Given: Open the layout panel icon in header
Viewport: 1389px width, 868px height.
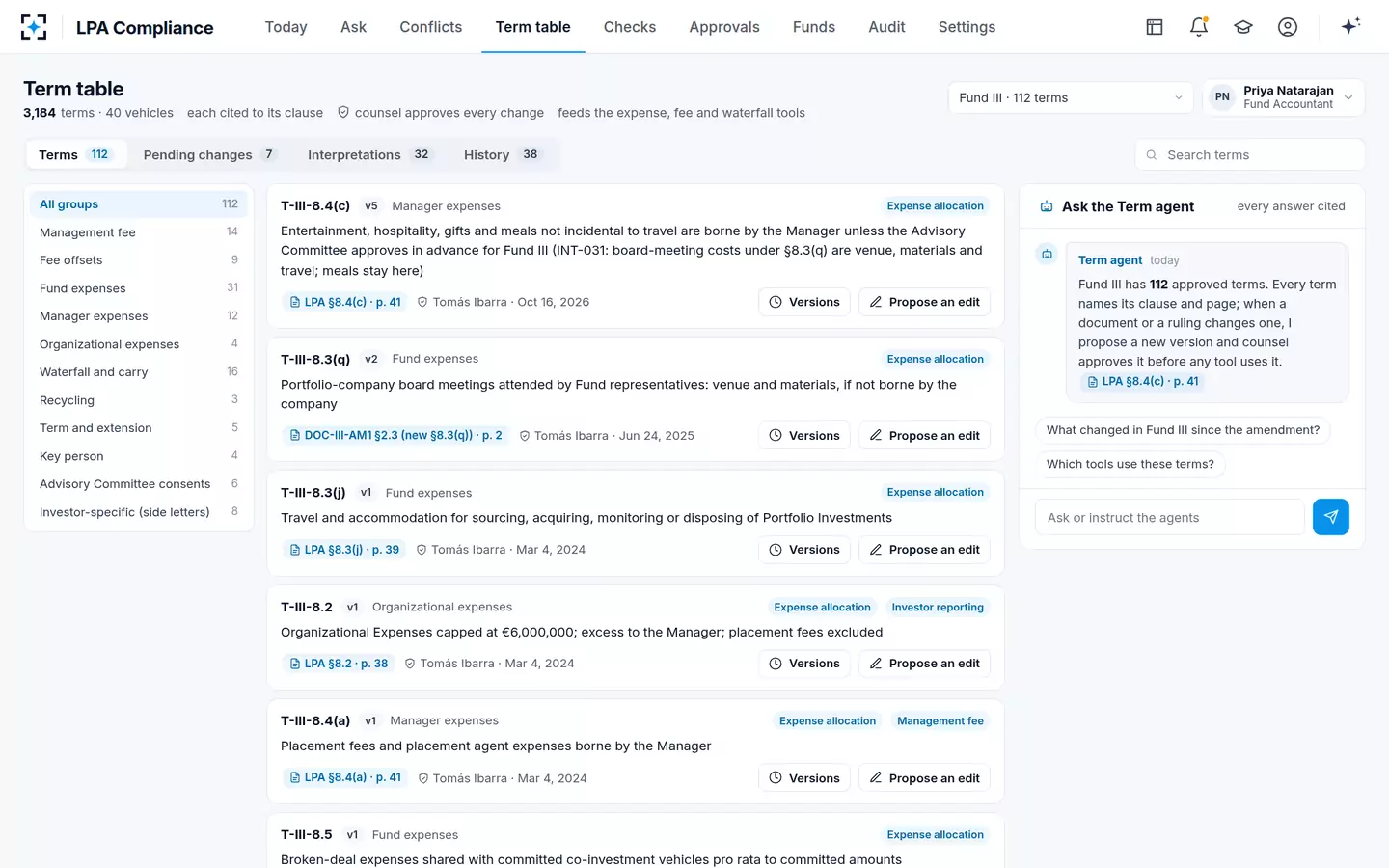Looking at the screenshot, I should tap(1155, 27).
